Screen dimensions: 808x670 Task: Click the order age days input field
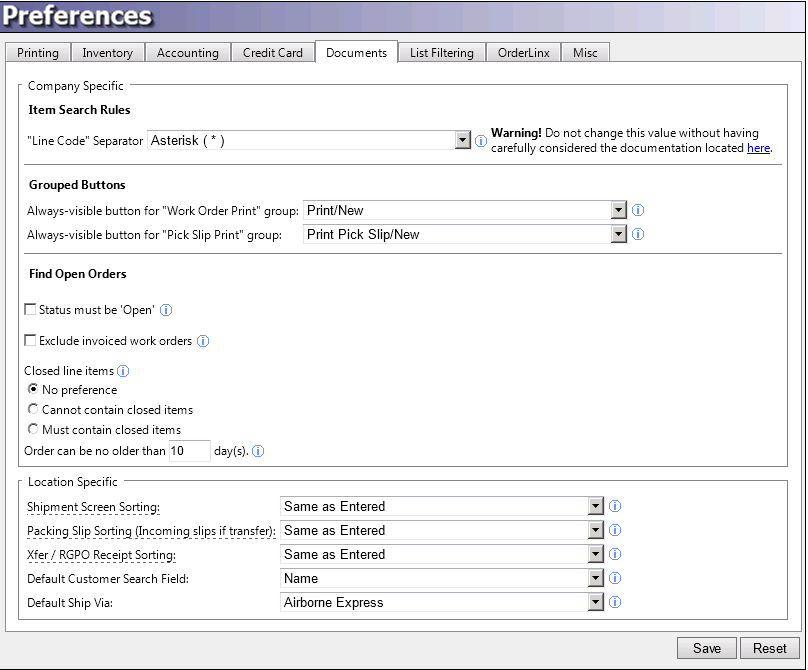pos(189,451)
